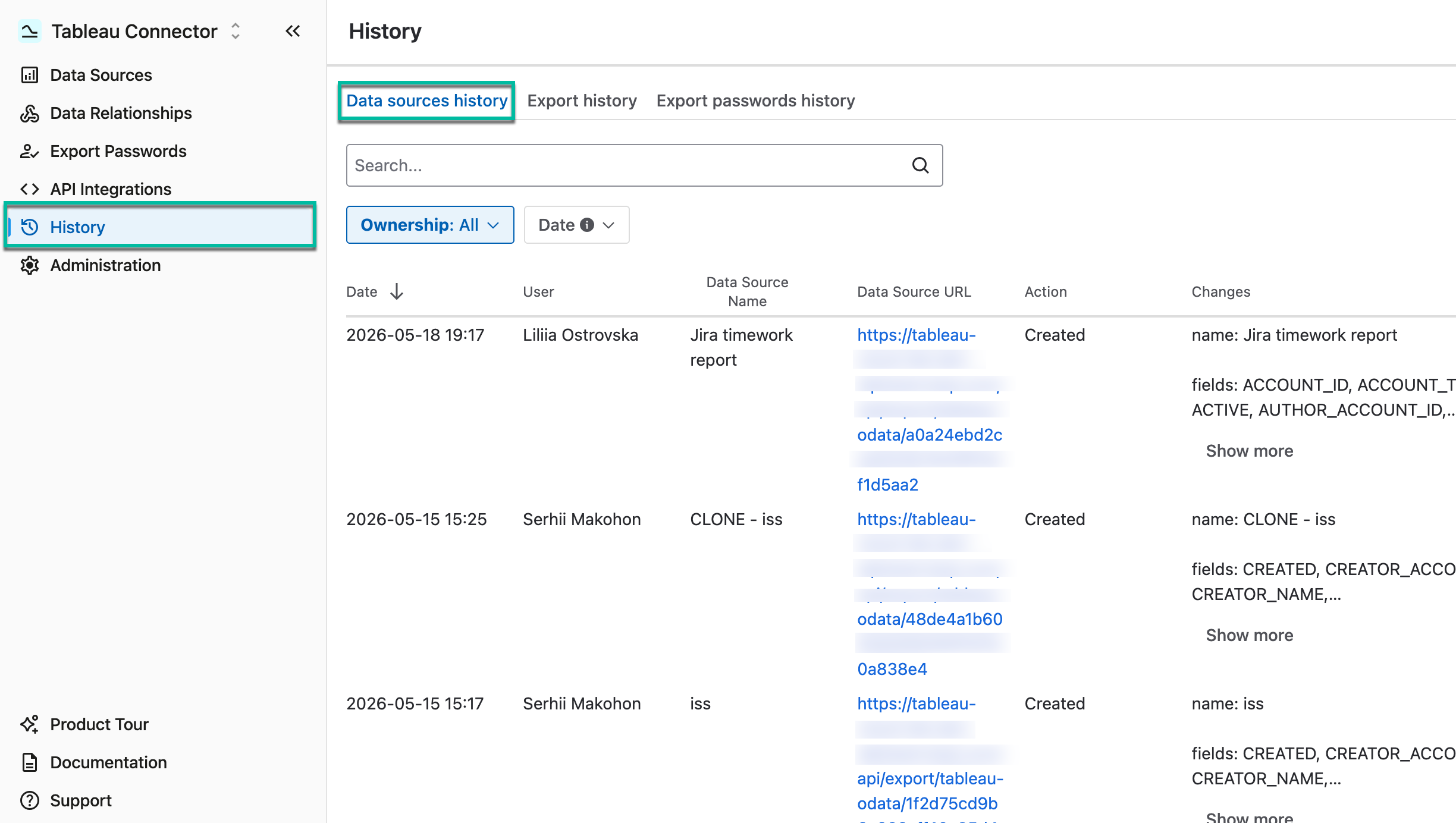
Task: Click the API Integrations code brackets icon
Action: point(30,189)
